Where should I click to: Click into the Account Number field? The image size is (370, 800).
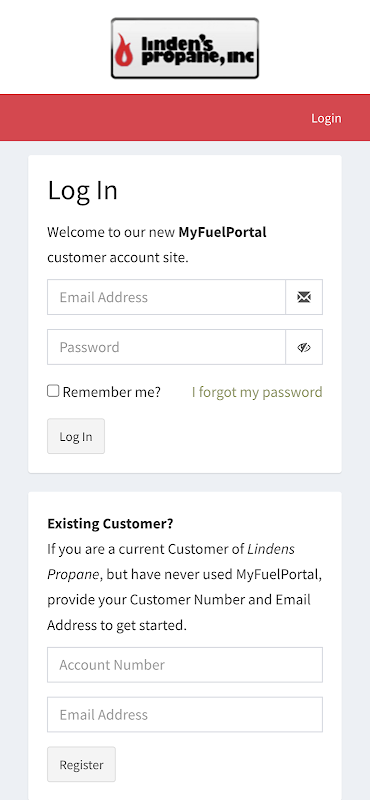point(185,665)
